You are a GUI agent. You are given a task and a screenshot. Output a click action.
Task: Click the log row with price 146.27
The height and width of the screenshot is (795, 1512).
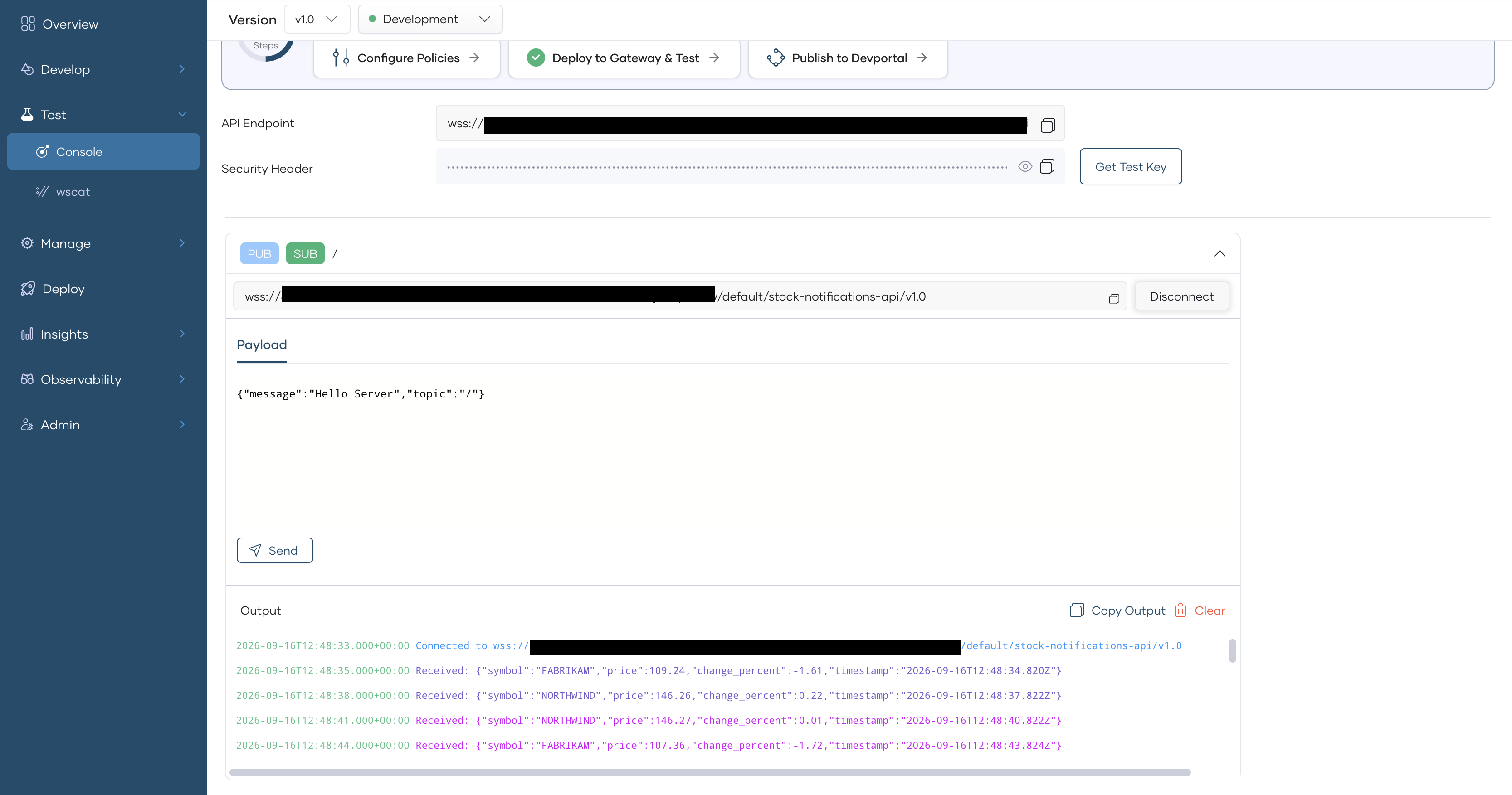649,721
